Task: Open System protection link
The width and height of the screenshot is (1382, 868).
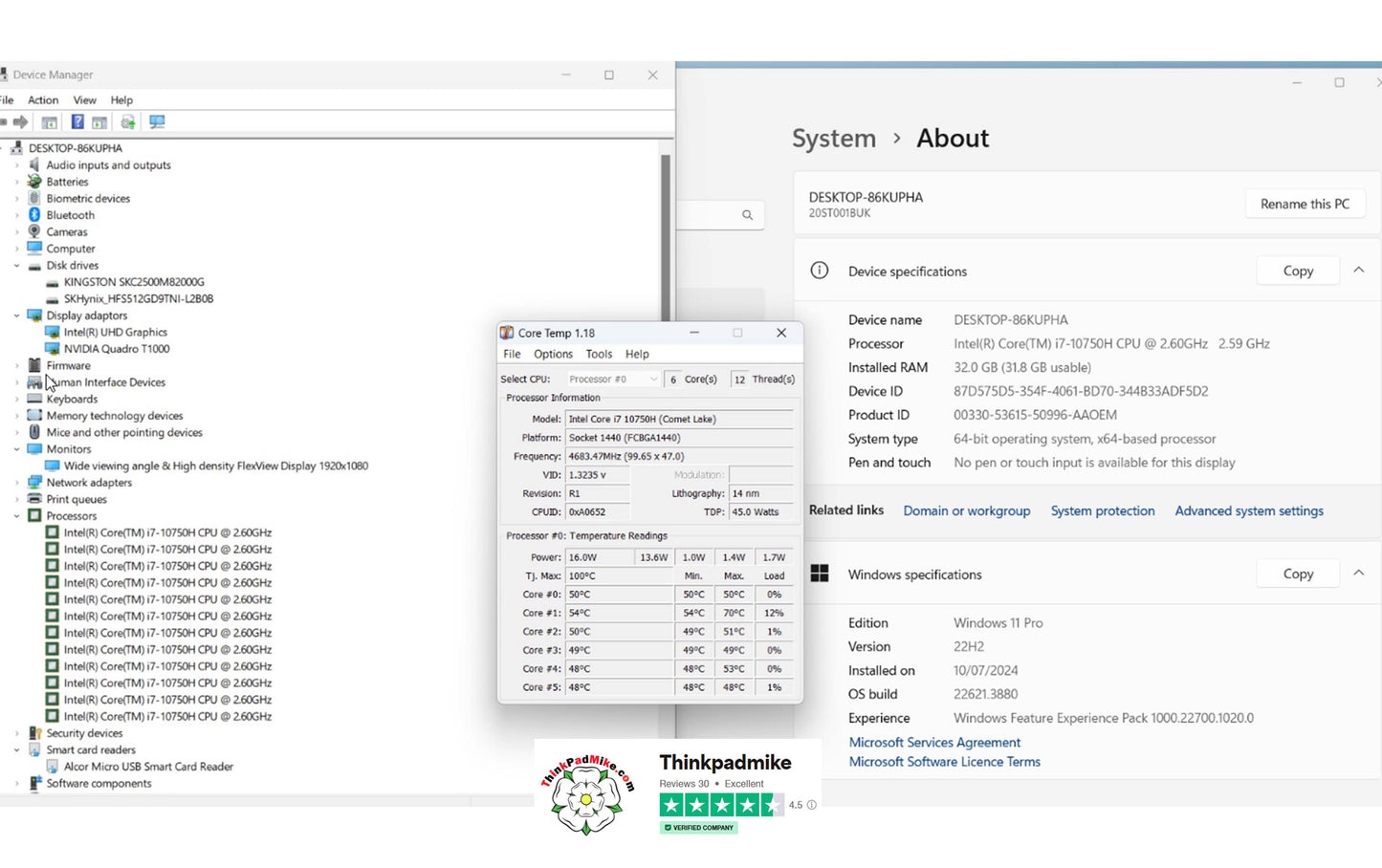Action: 1103,510
